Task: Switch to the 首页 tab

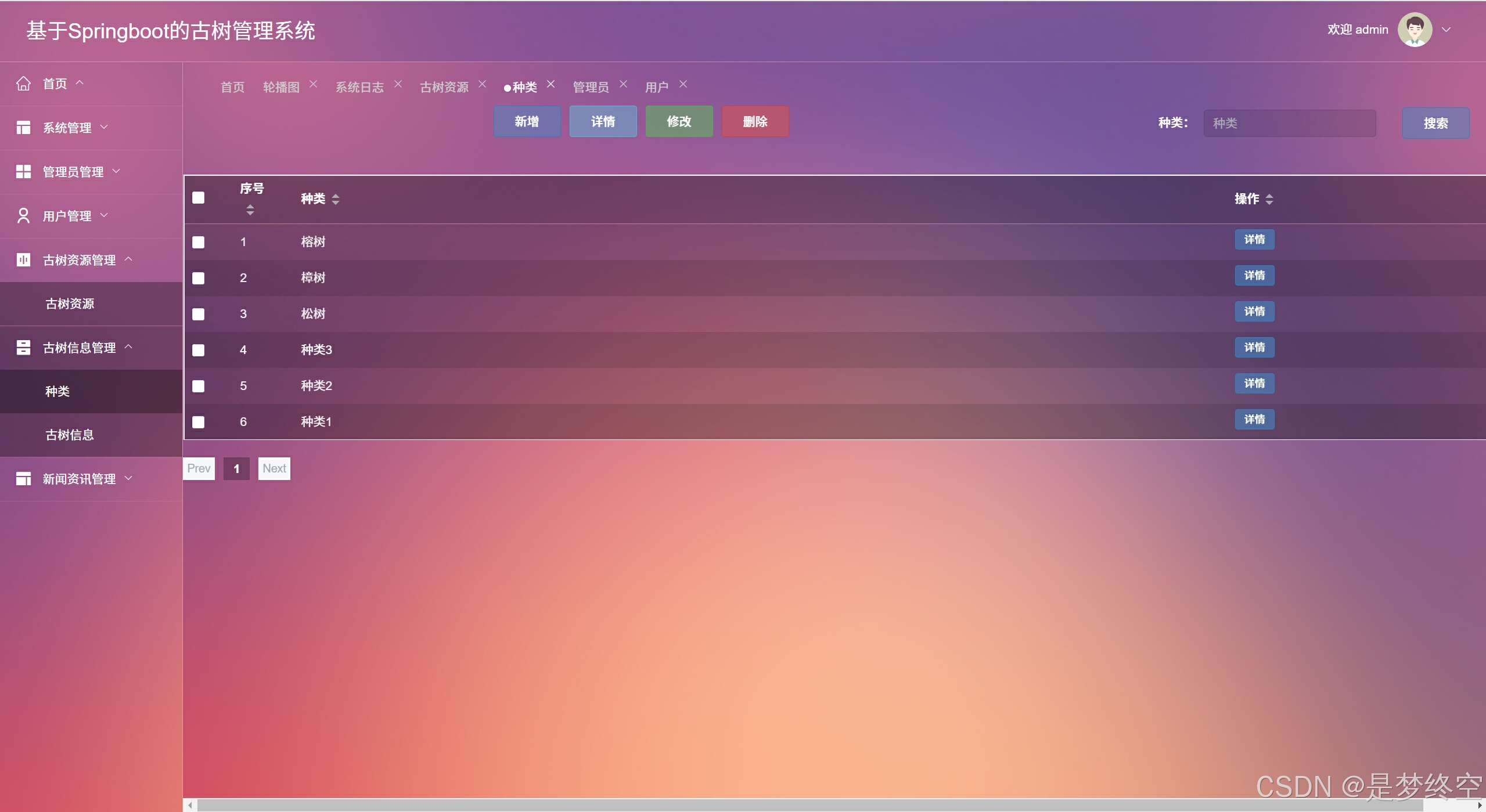Action: tap(233, 87)
